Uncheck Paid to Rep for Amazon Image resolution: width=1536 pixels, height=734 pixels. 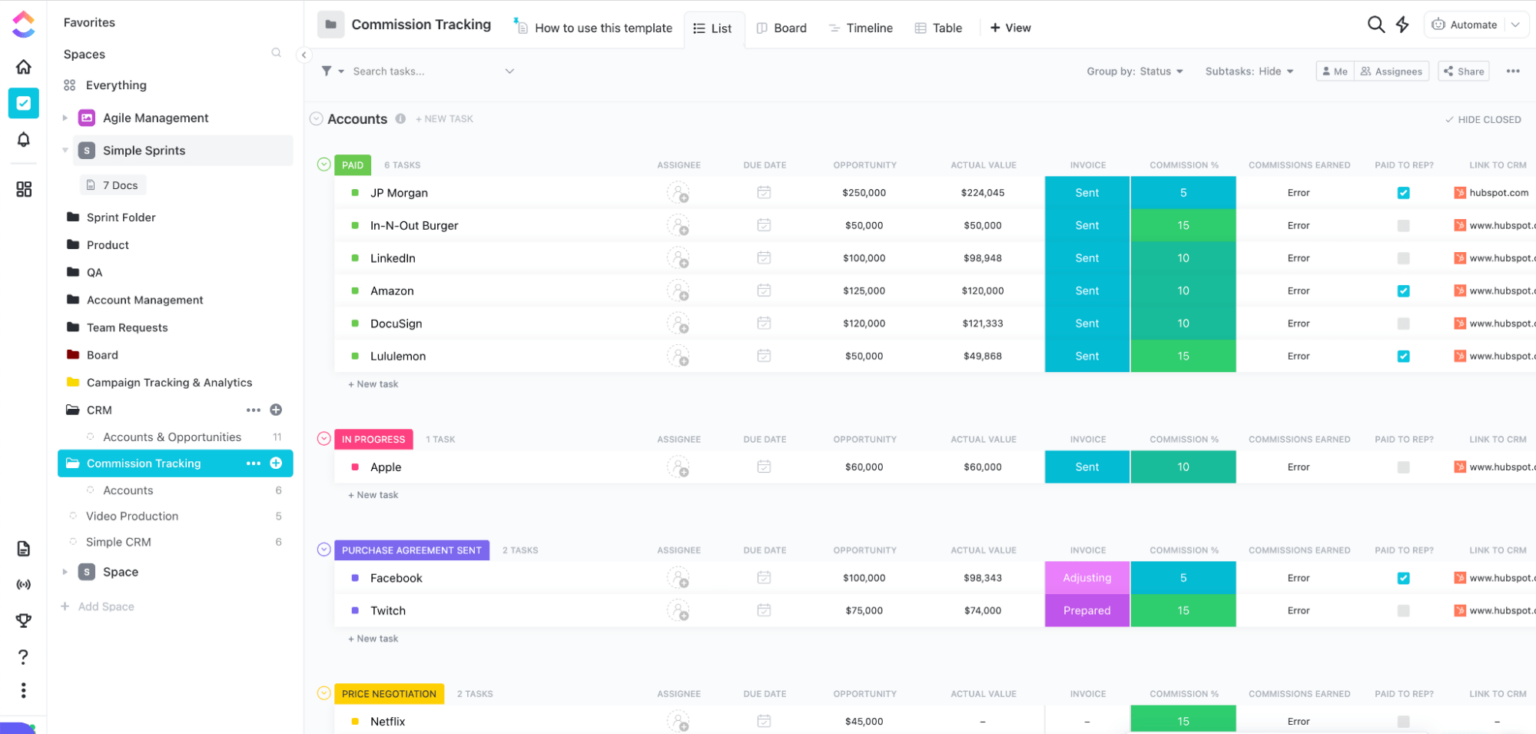1403,290
